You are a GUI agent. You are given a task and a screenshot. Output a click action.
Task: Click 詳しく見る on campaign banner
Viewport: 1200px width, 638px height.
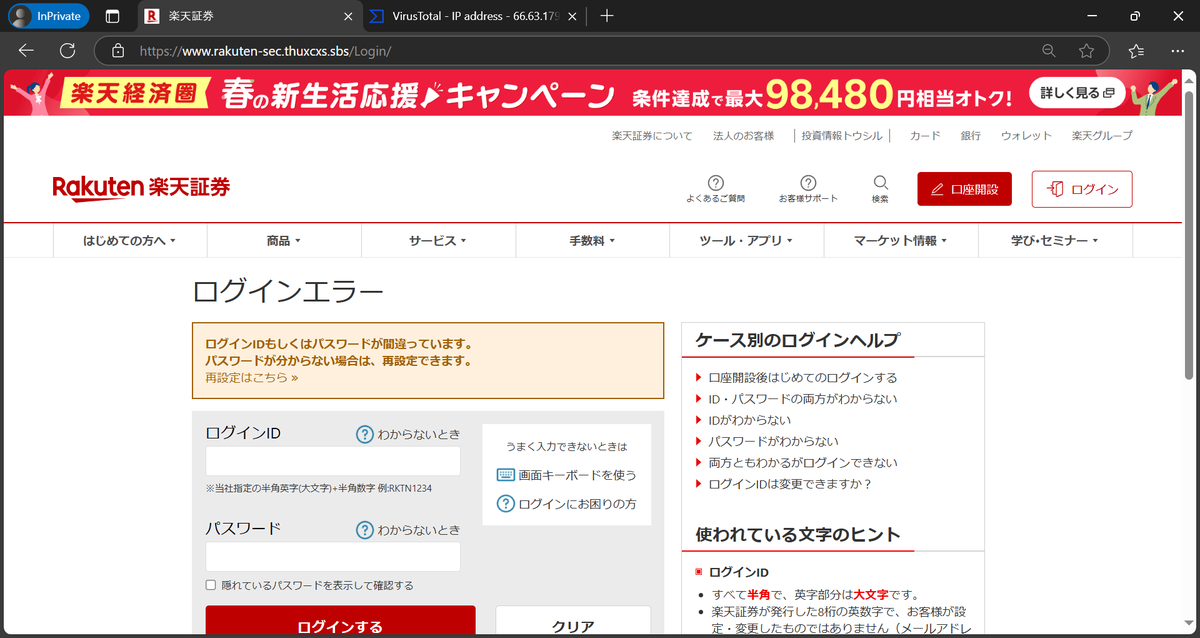[1076, 94]
